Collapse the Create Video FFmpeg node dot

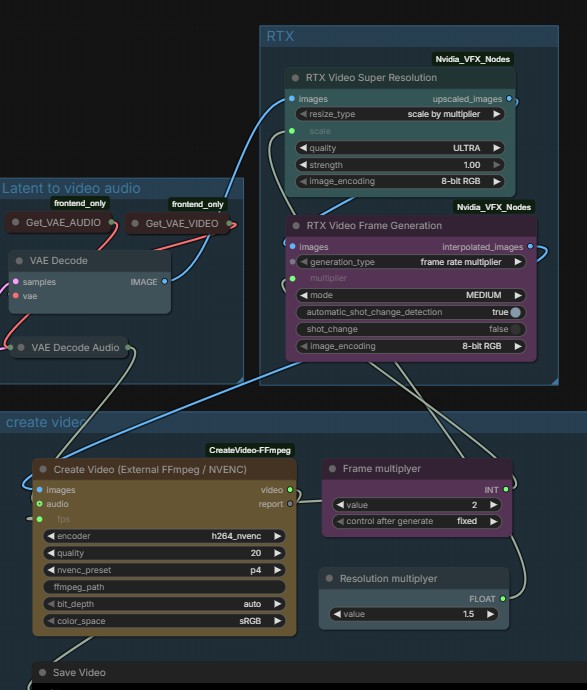(43, 469)
